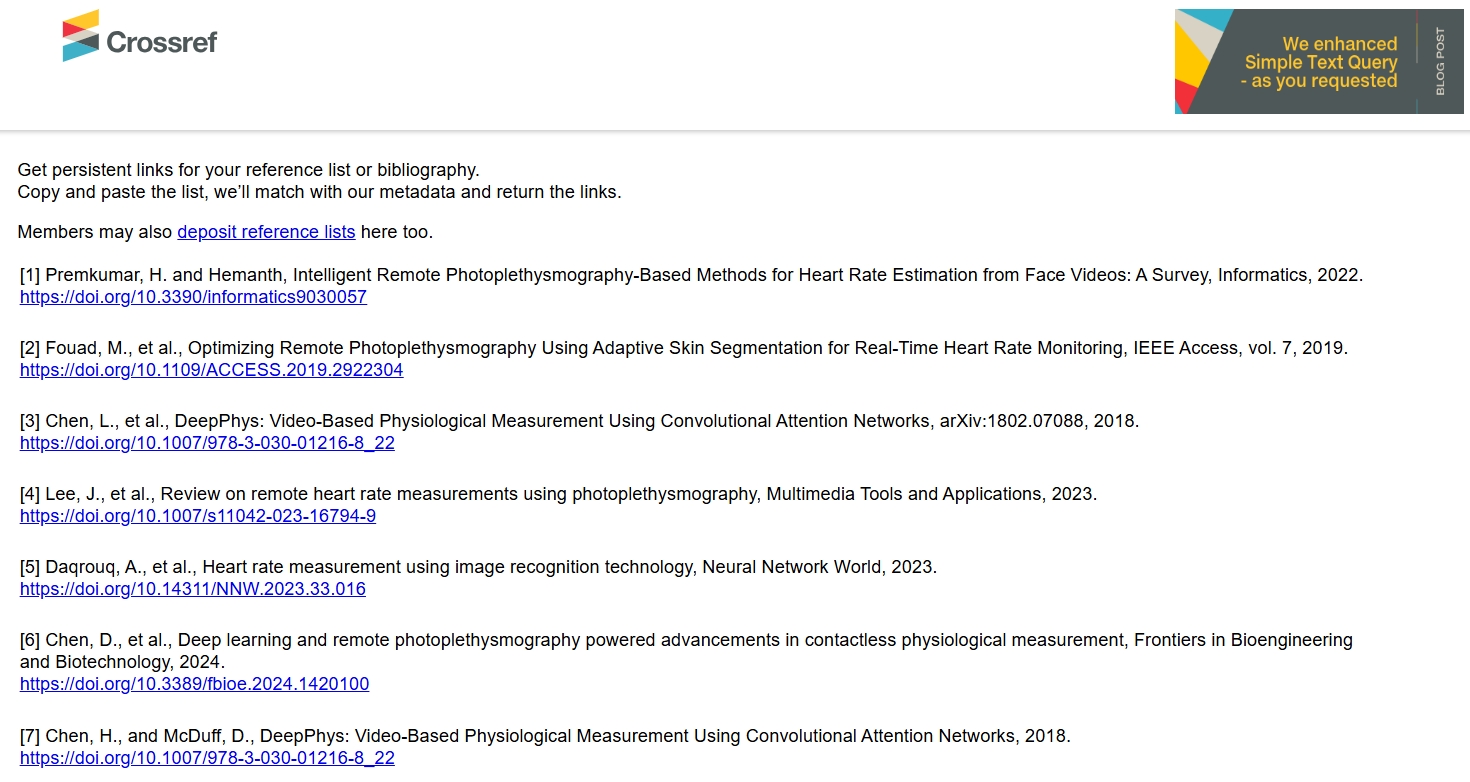Click the "Get persistent links" intro text
The image size is (1470, 782).
pyautogui.click(x=248, y=170)
